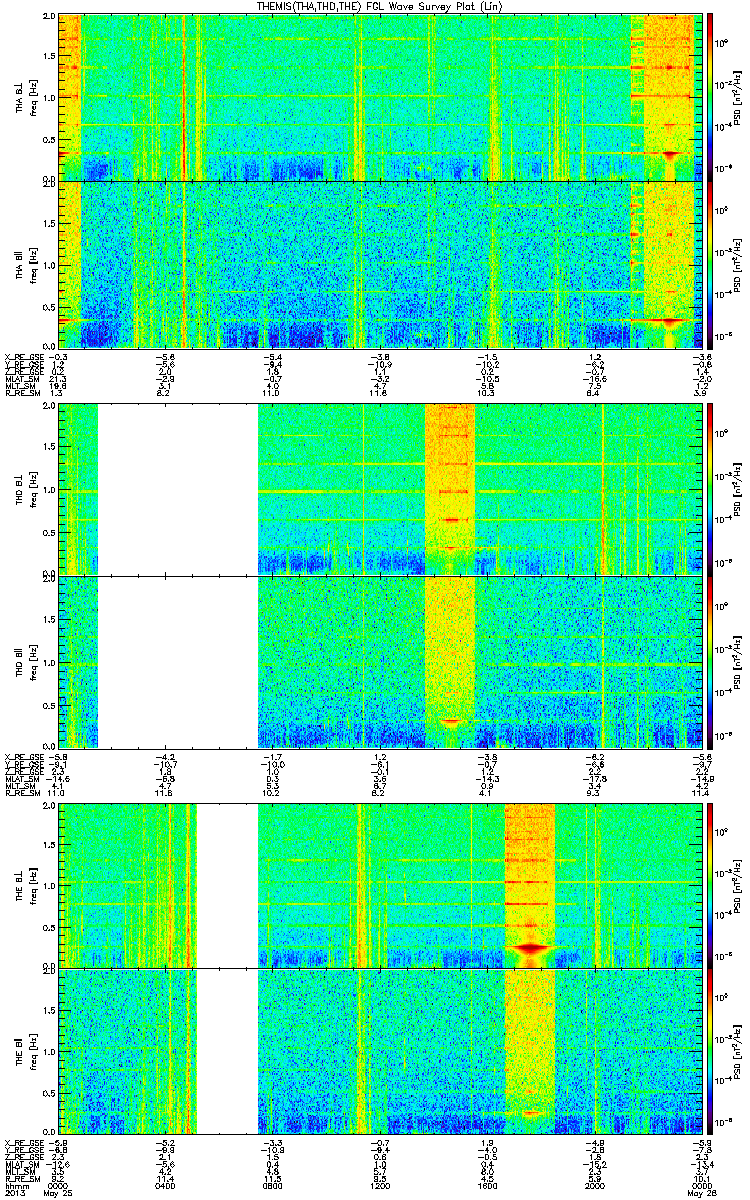Click the 2.0 frequency tick of THE B-perpendicular
Screen dimensions: 750x1200
tap(47, 806)
